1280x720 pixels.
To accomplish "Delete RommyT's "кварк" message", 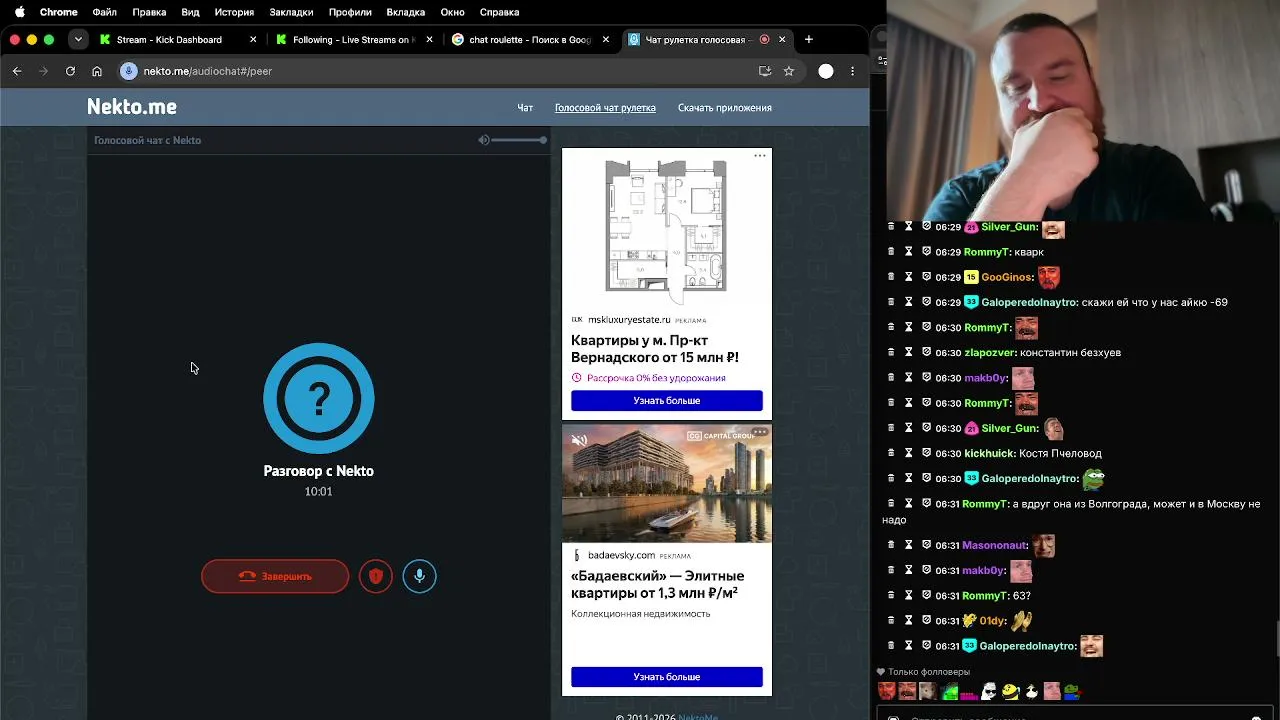I will click(891, 252).
